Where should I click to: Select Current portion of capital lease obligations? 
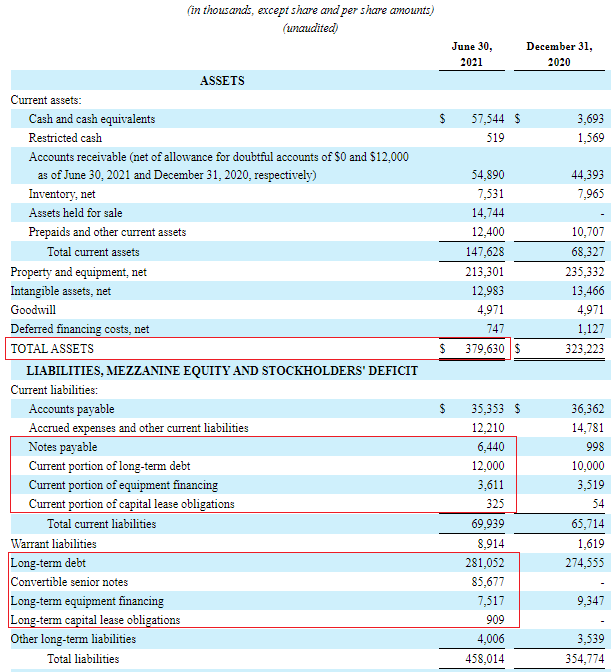pos(132,504)
